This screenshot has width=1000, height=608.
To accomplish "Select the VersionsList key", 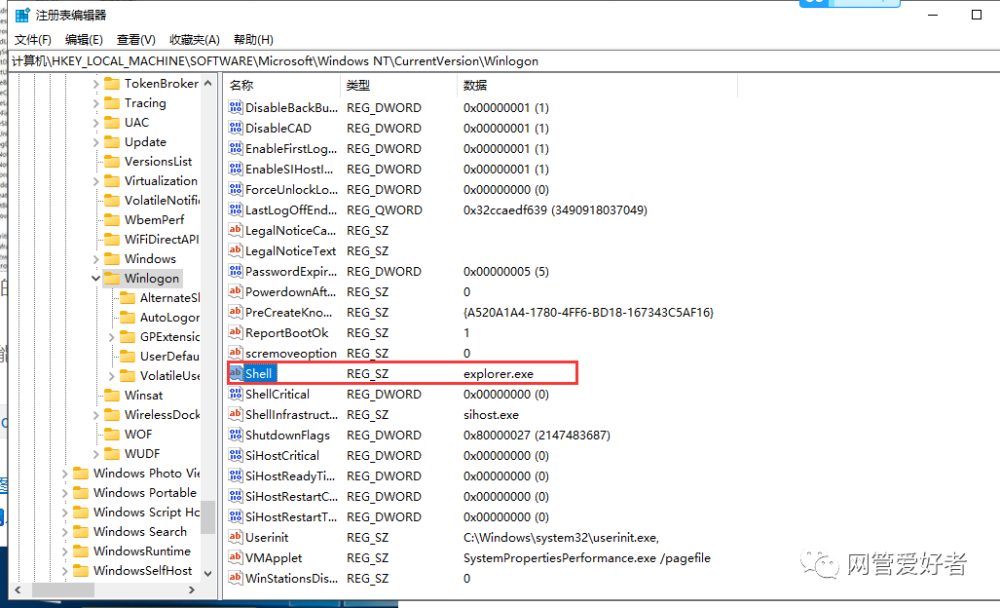I will point(158,161).
